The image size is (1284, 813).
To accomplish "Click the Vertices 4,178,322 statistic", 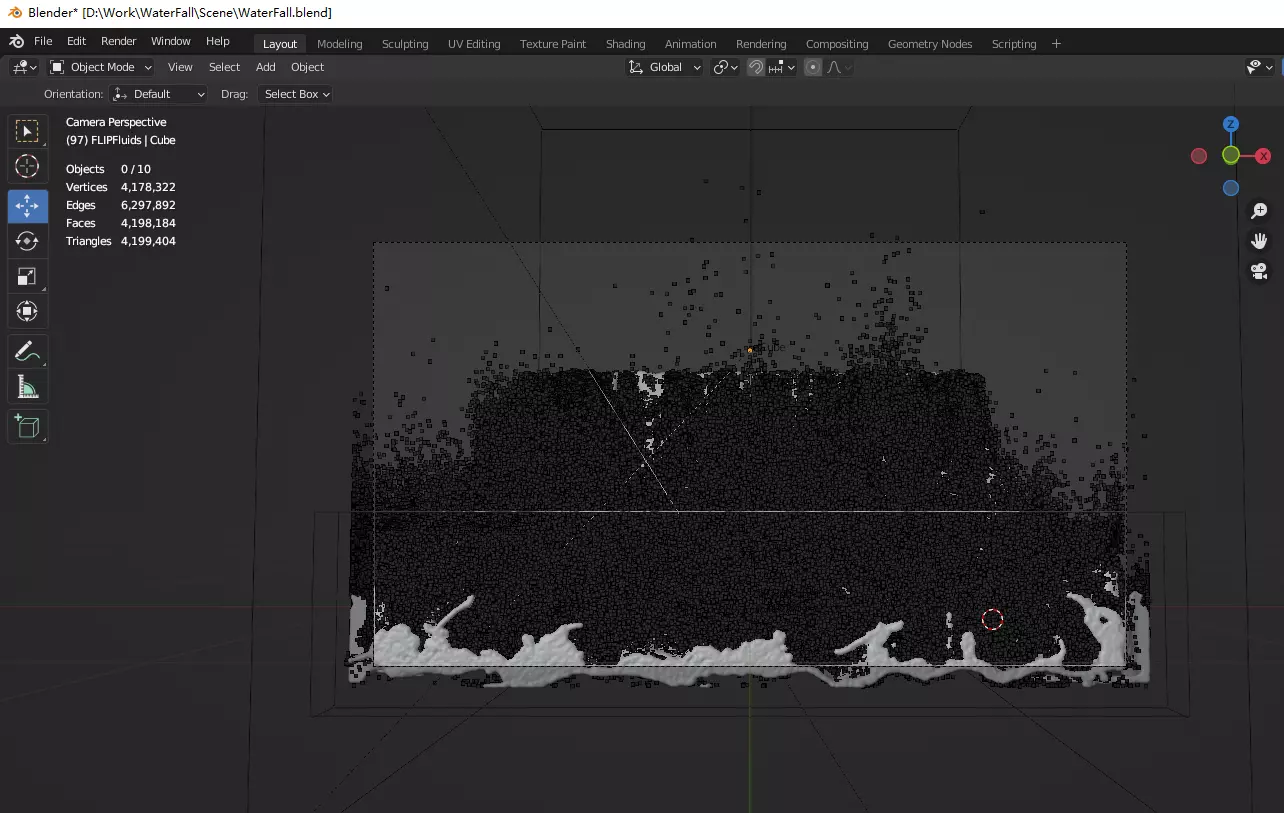I will 121,187.
